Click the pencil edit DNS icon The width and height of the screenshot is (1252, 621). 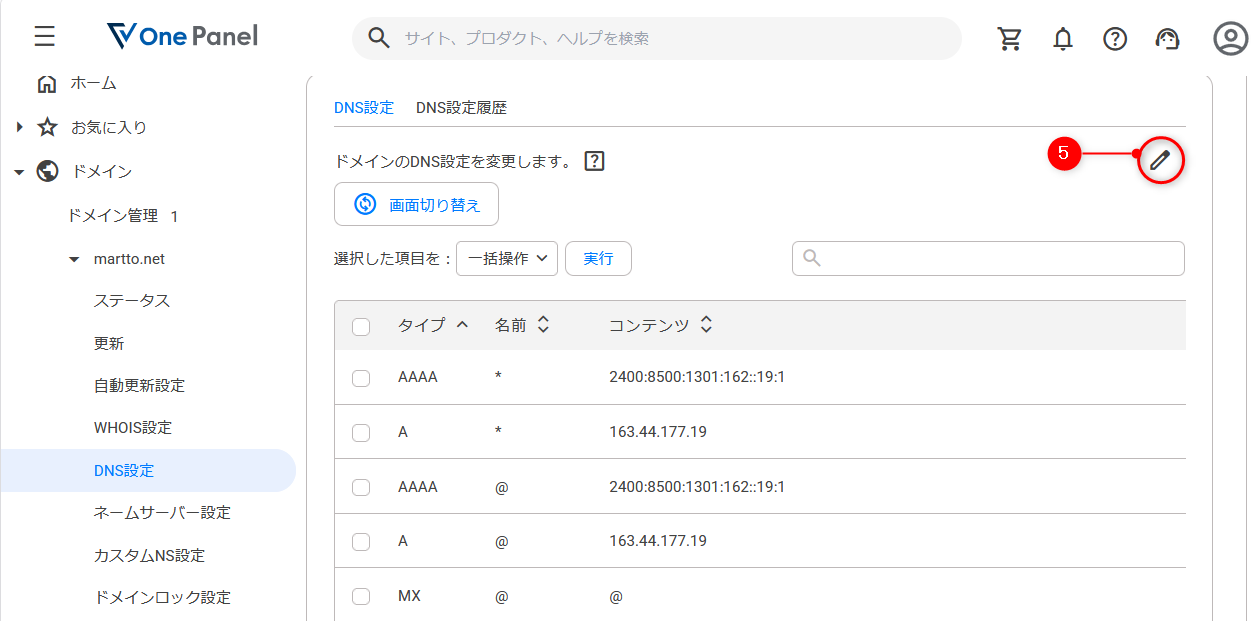[x=1160, y=159]
